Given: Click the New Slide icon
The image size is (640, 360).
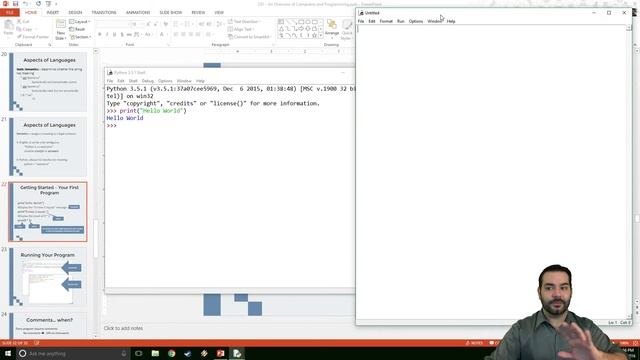Looking at the screenshot, I should coord(60,24).
